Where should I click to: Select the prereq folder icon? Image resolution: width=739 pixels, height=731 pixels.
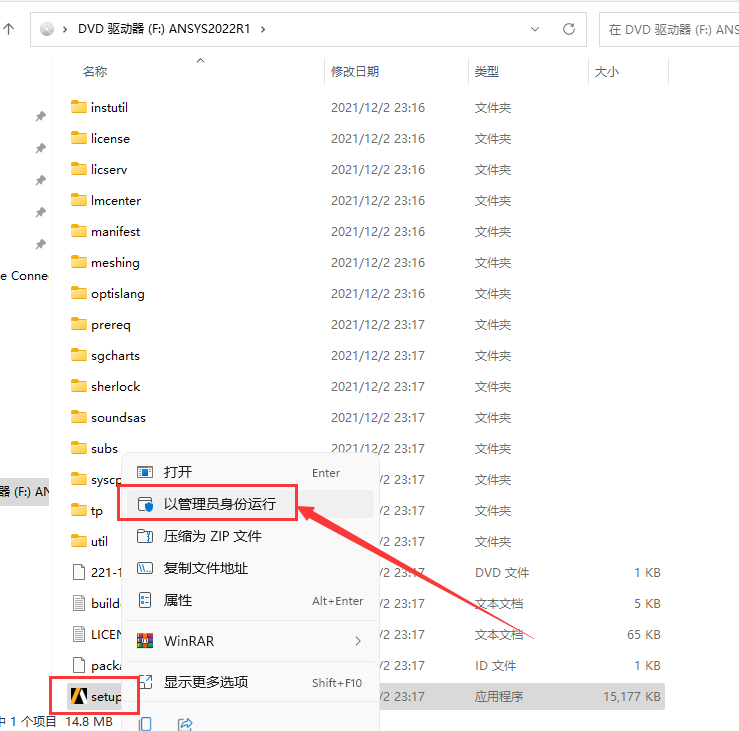(x=79, y=324)
